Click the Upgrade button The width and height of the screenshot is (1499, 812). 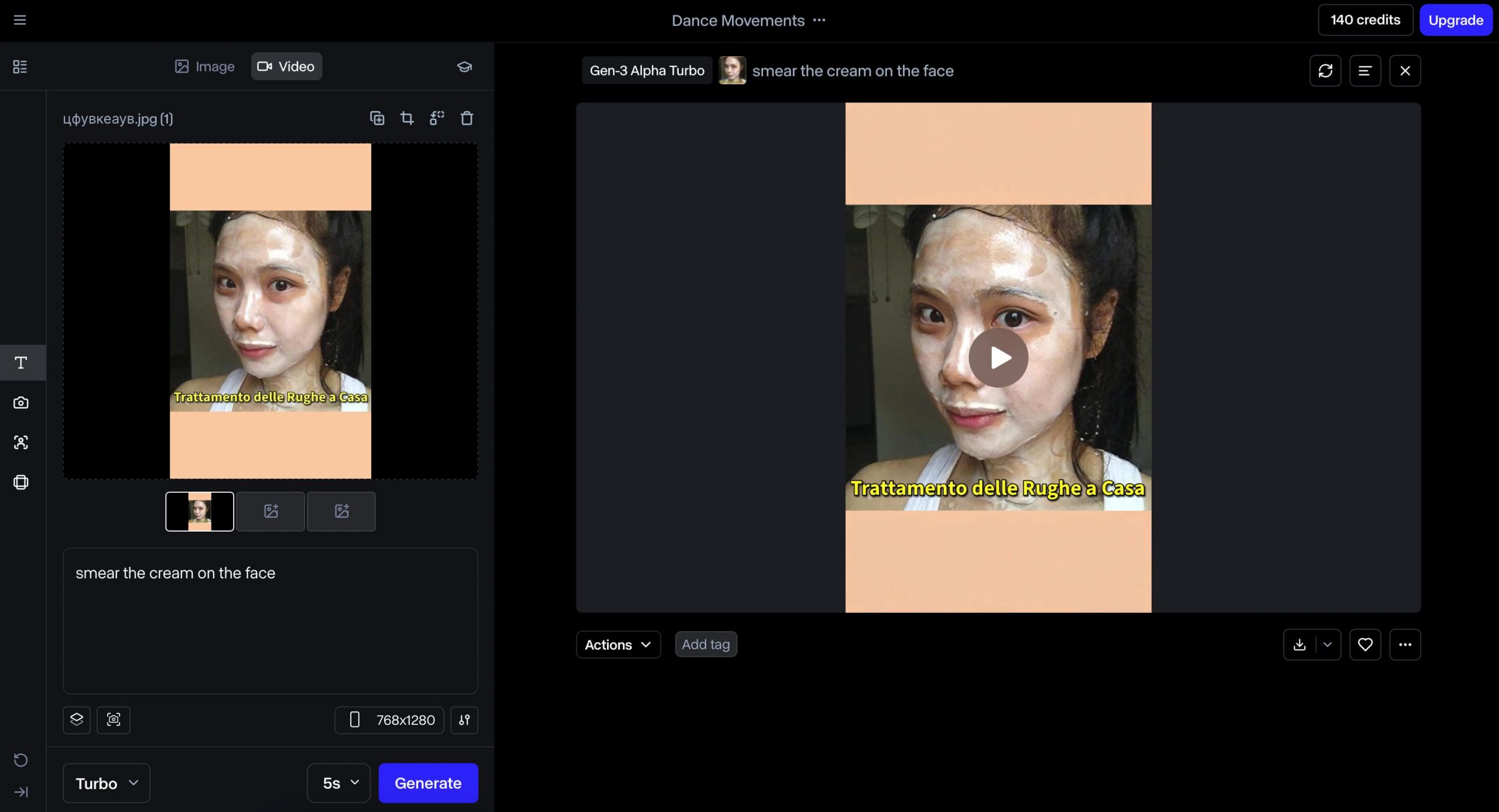[x=1456, y=20]
